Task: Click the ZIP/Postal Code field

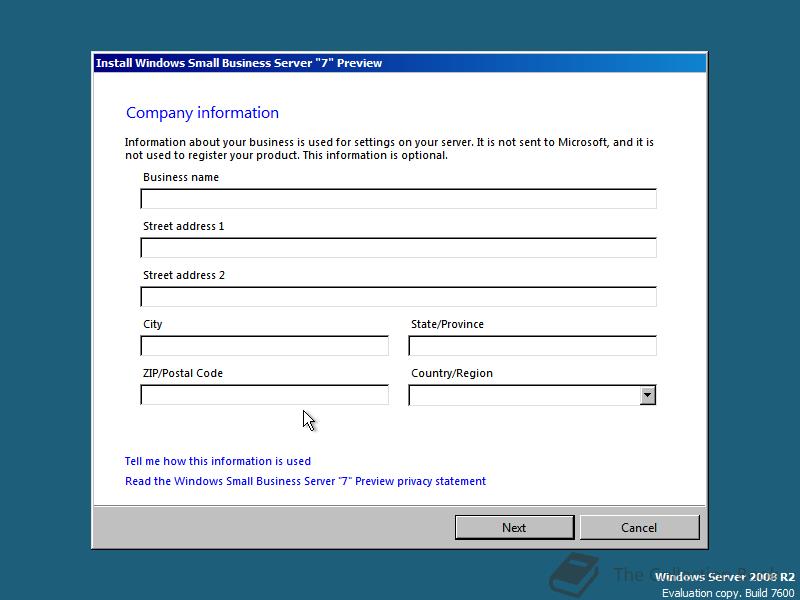Action: tap(264, 394)
